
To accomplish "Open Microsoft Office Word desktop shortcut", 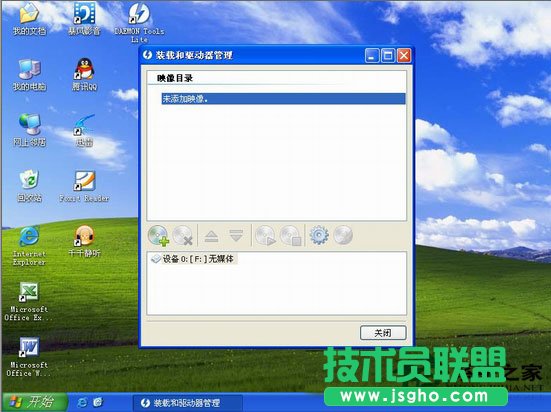I will click(x=29, y=357).
